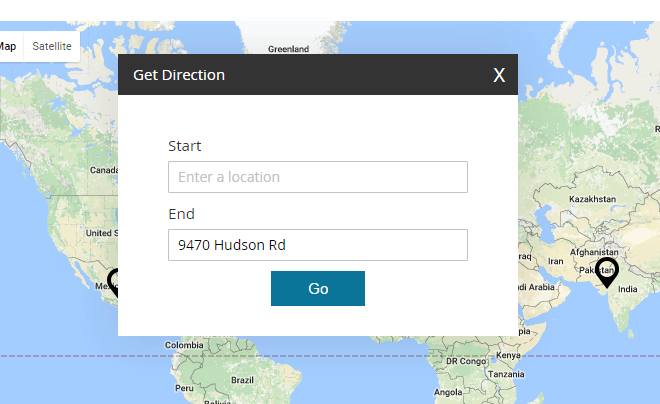This screenshot has height=404, width=660.
Task: Click the location pin near Mexico
Action: [115, 281]
